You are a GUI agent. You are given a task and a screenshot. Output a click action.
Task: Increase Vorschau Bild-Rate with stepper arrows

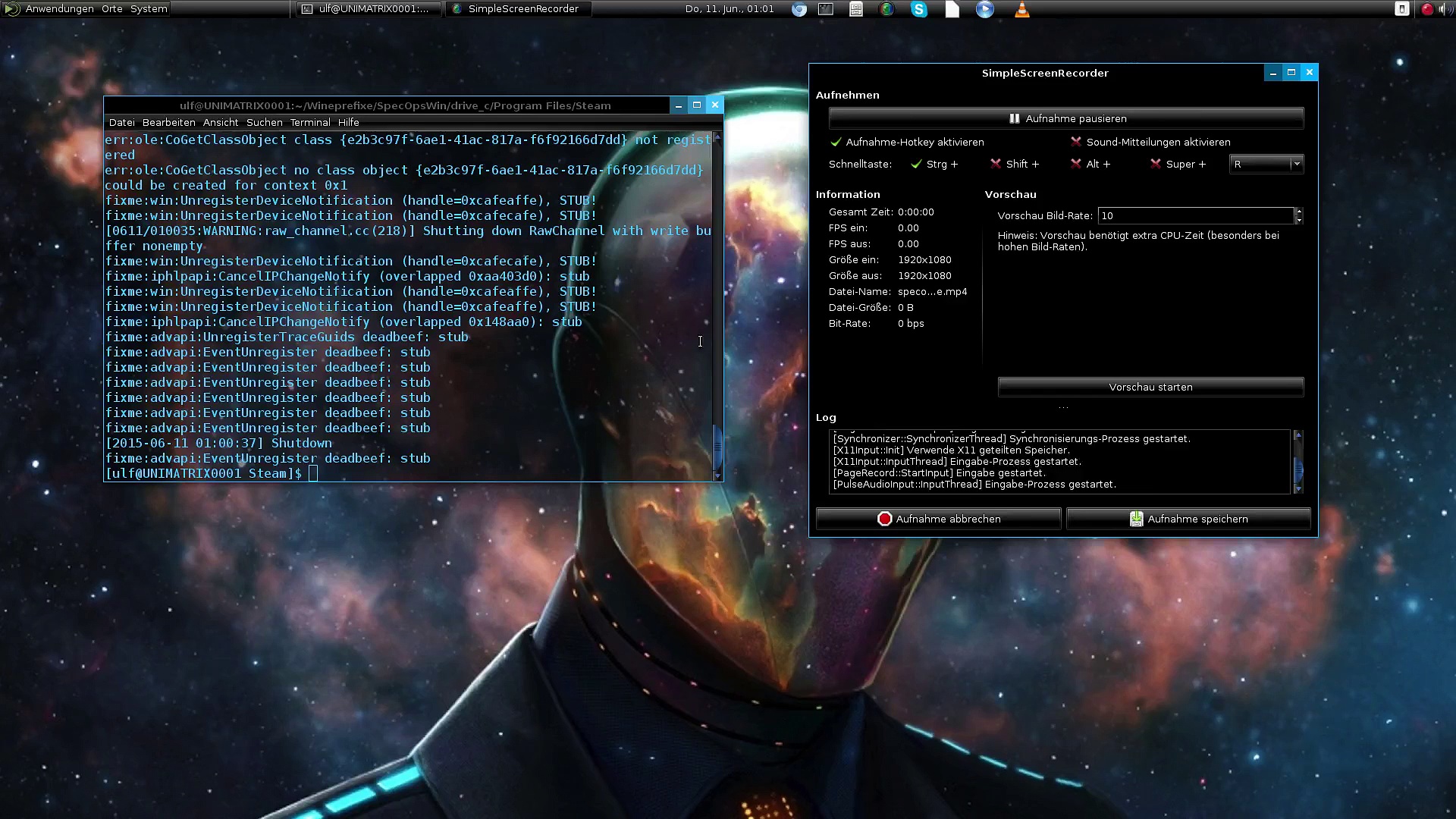pyautogui.click(x=1298, y=212)
